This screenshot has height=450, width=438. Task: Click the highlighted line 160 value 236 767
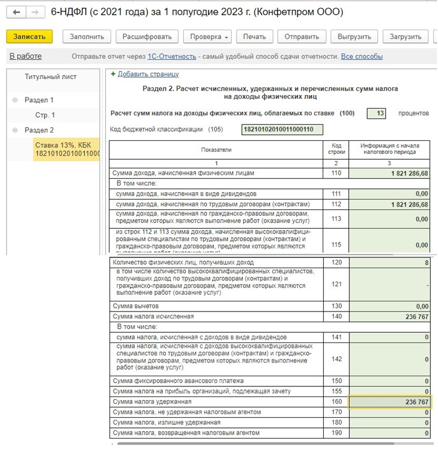tap(389, 402)
